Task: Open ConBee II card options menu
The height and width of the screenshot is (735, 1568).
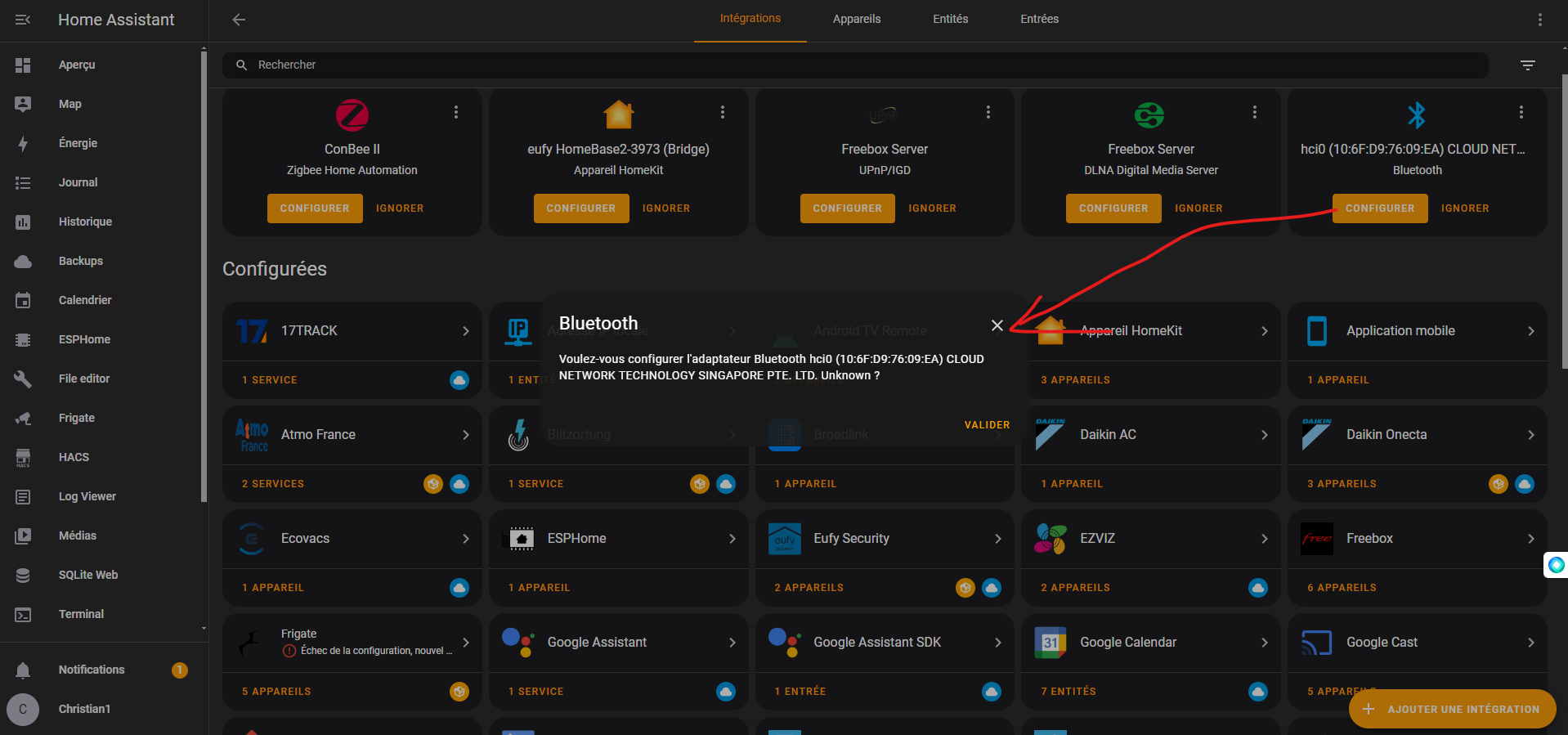Action: [456, 112]
